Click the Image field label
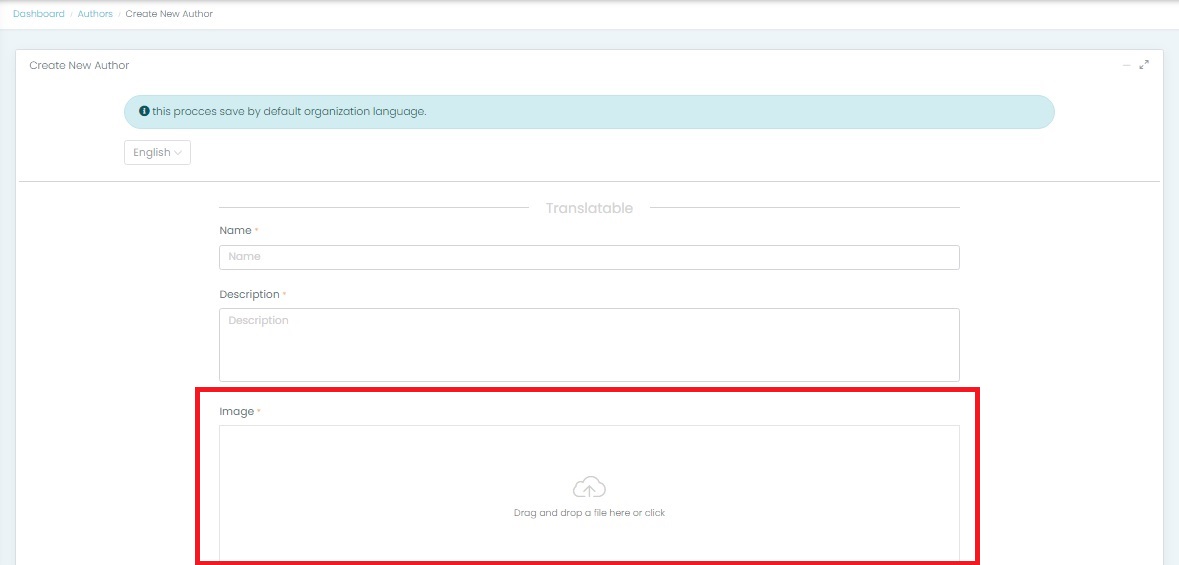The width and height of the screenshot is (1179, 565). tap(236, 412)
